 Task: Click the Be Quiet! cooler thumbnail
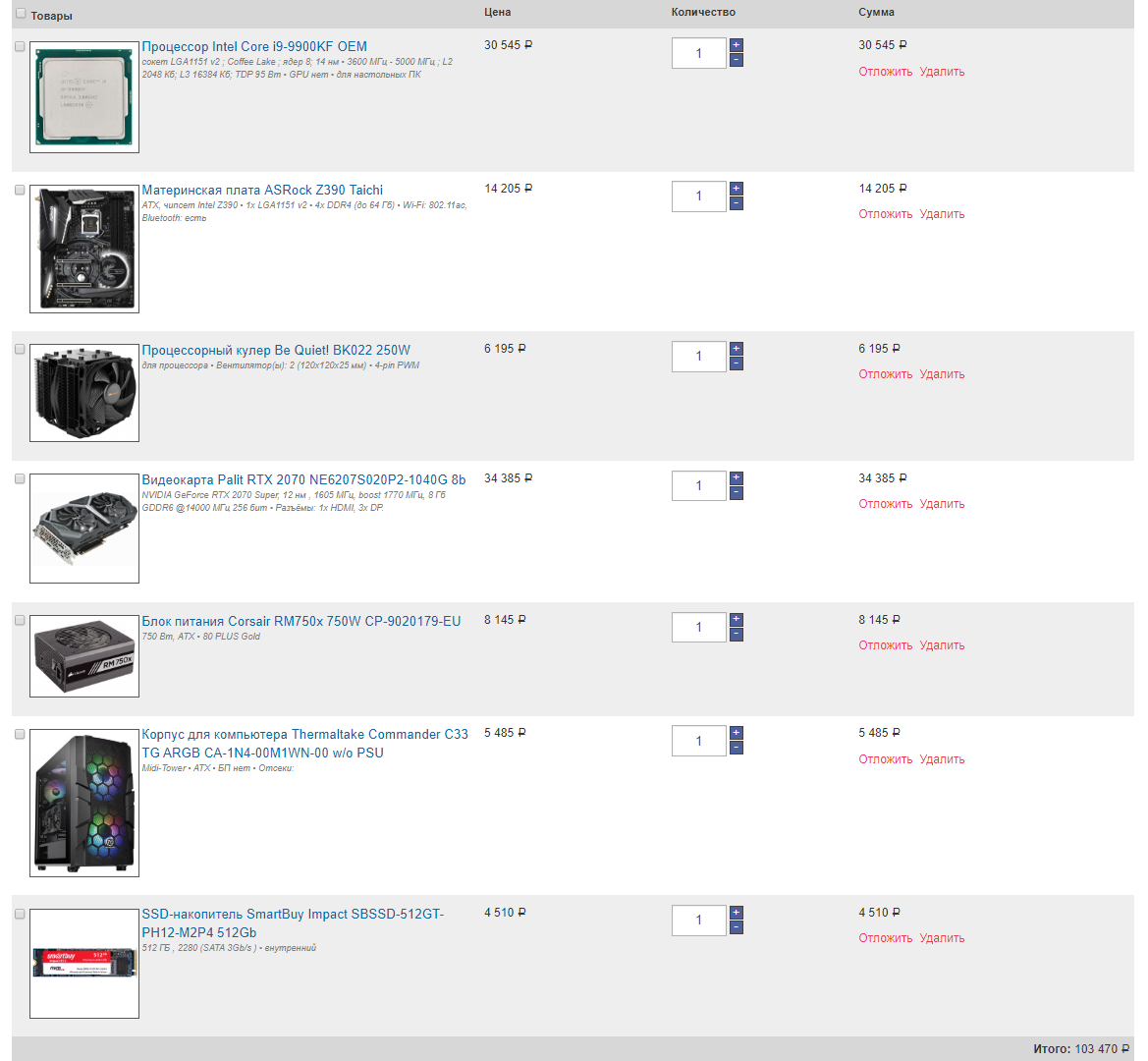[84, 393]
